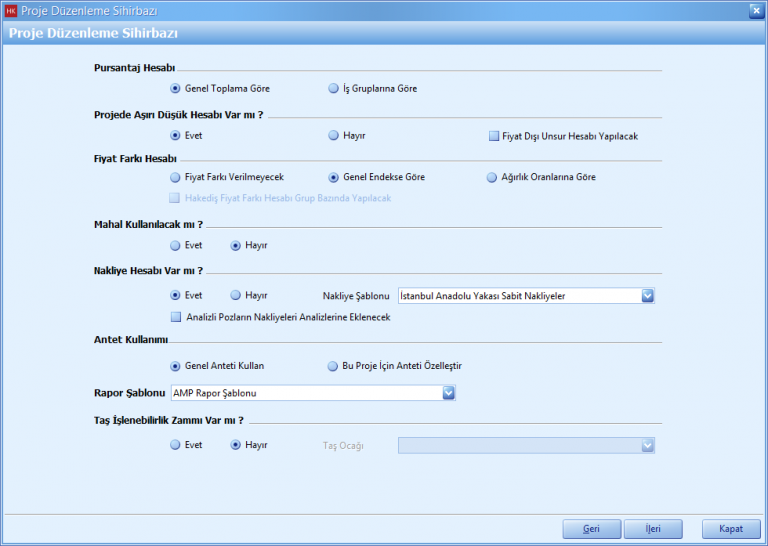Select Genel Toplama Göre radio button
This screenshot has height=546, width=768.
176,88
